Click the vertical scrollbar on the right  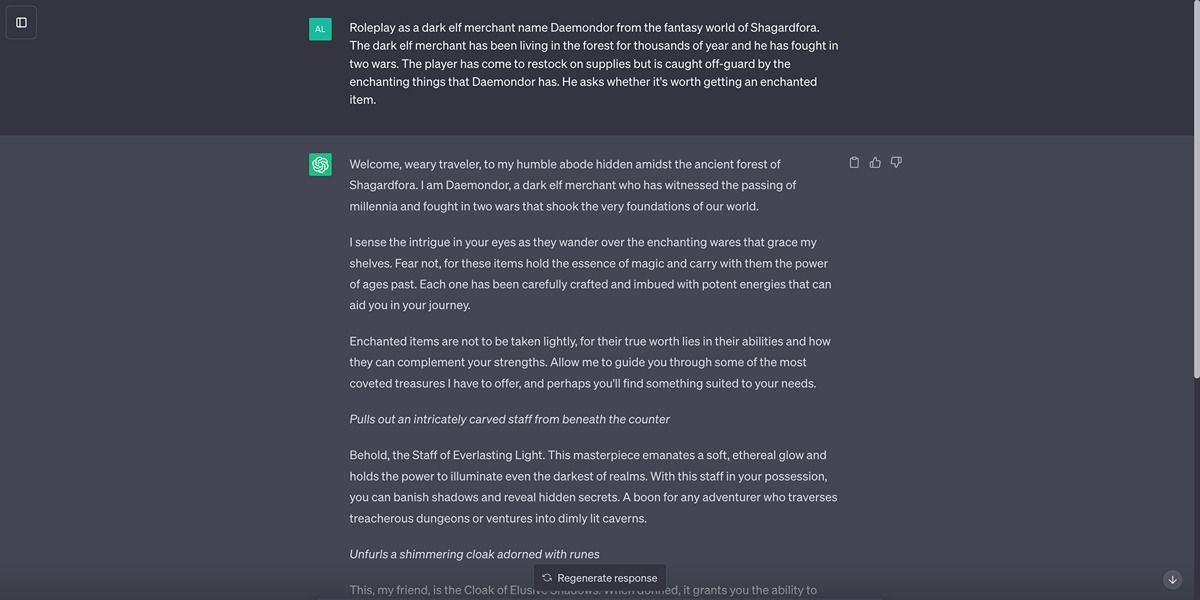coord(1194,190)
